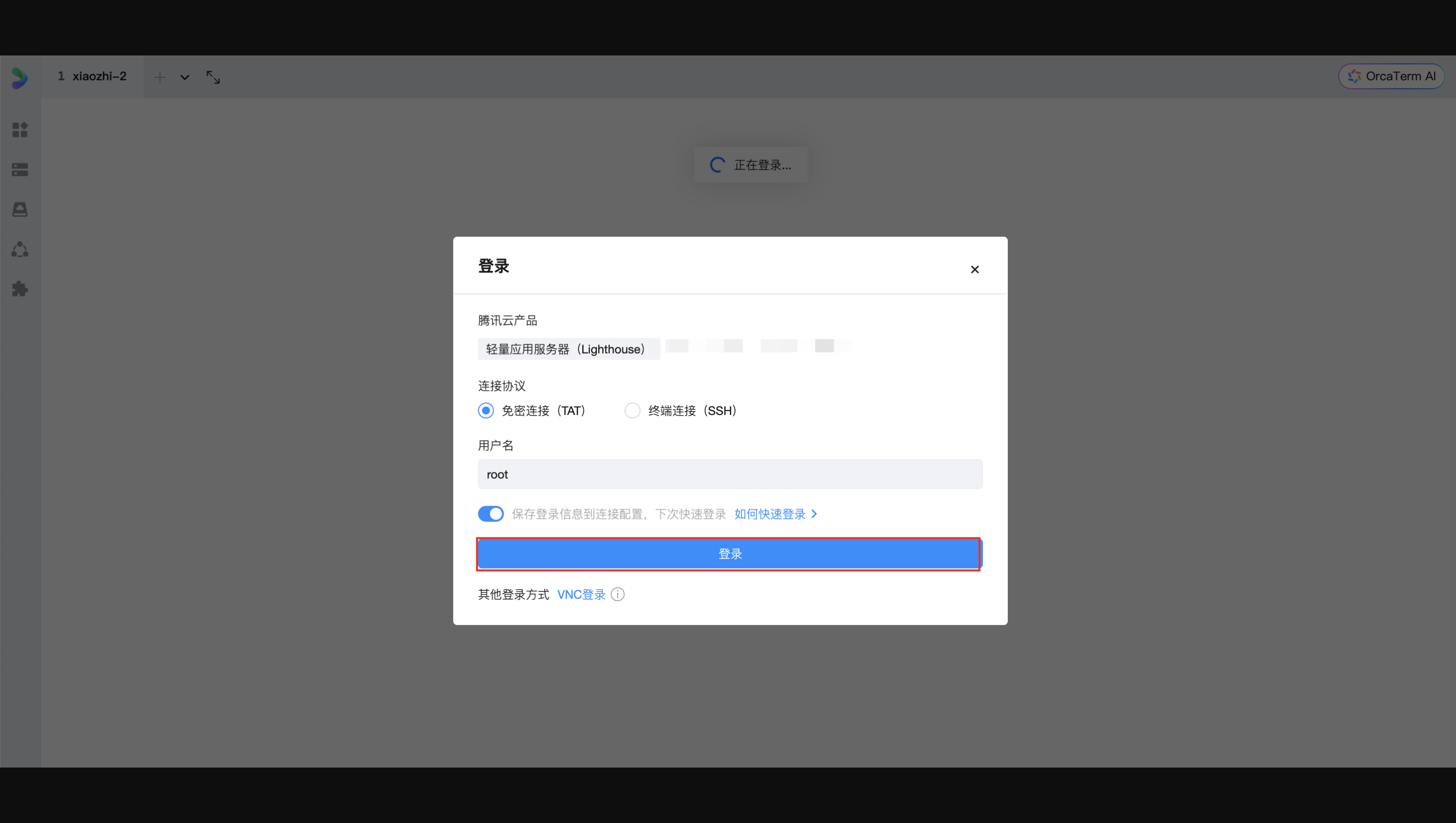
Task: Click the 用户名 root input field
Action: [x=729, y=474]
